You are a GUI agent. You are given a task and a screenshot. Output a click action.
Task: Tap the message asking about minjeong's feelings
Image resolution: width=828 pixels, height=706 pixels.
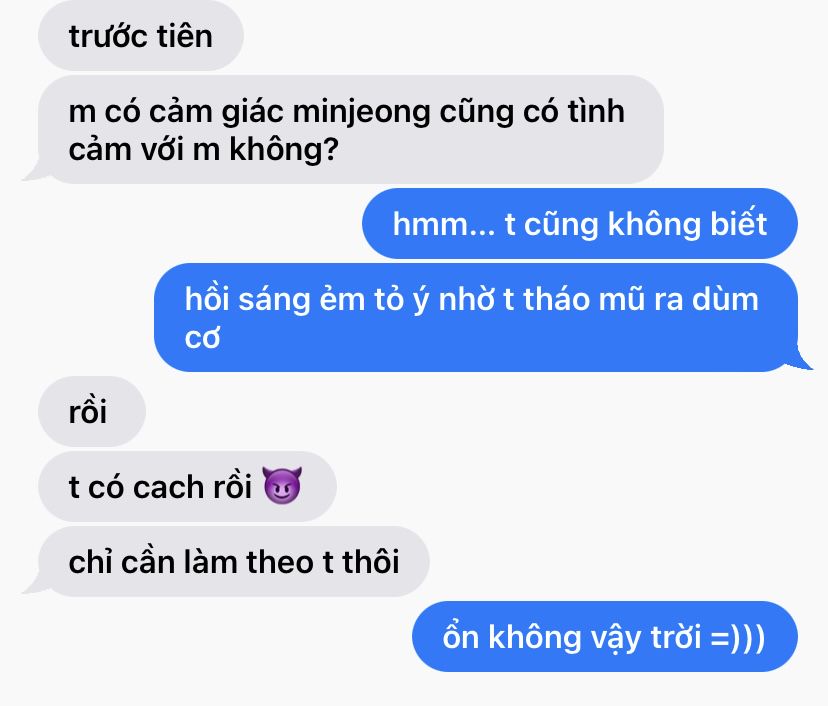351,129
